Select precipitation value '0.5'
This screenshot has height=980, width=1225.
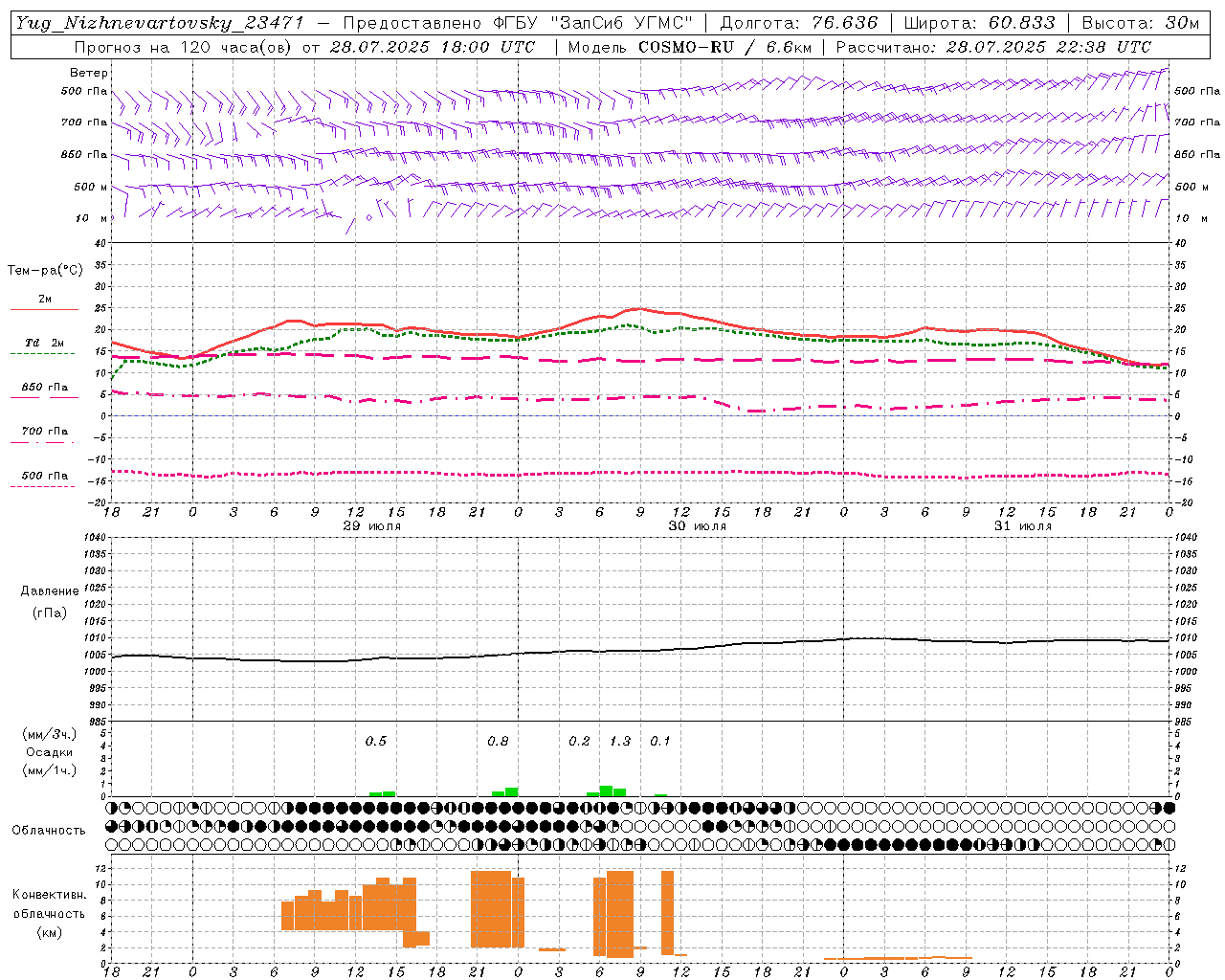point(376,741)
